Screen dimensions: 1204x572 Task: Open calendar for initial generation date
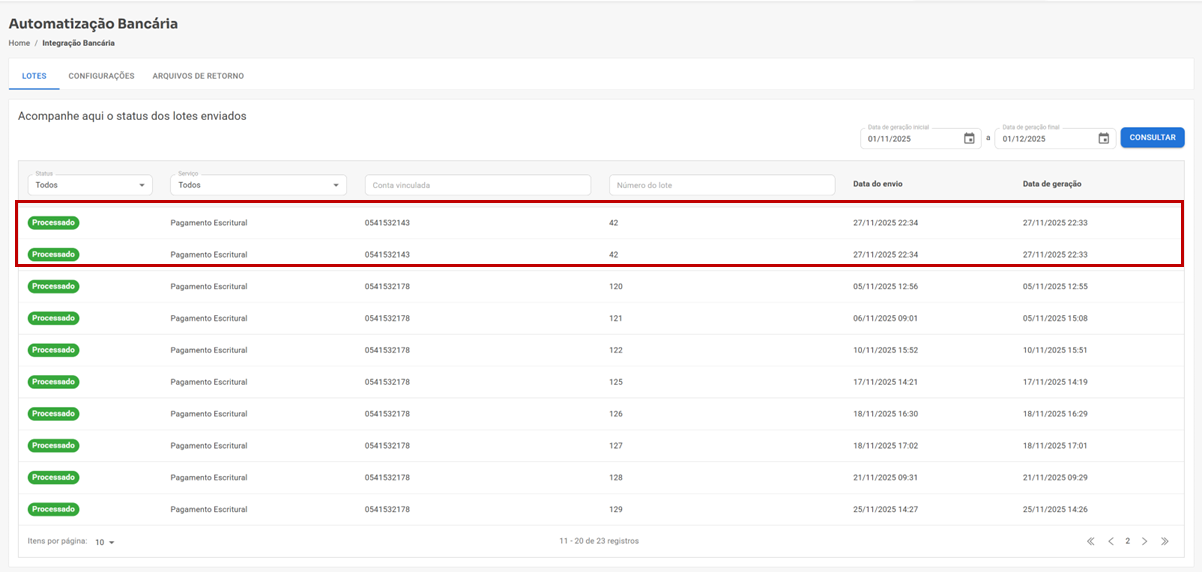tap(969, 139)
